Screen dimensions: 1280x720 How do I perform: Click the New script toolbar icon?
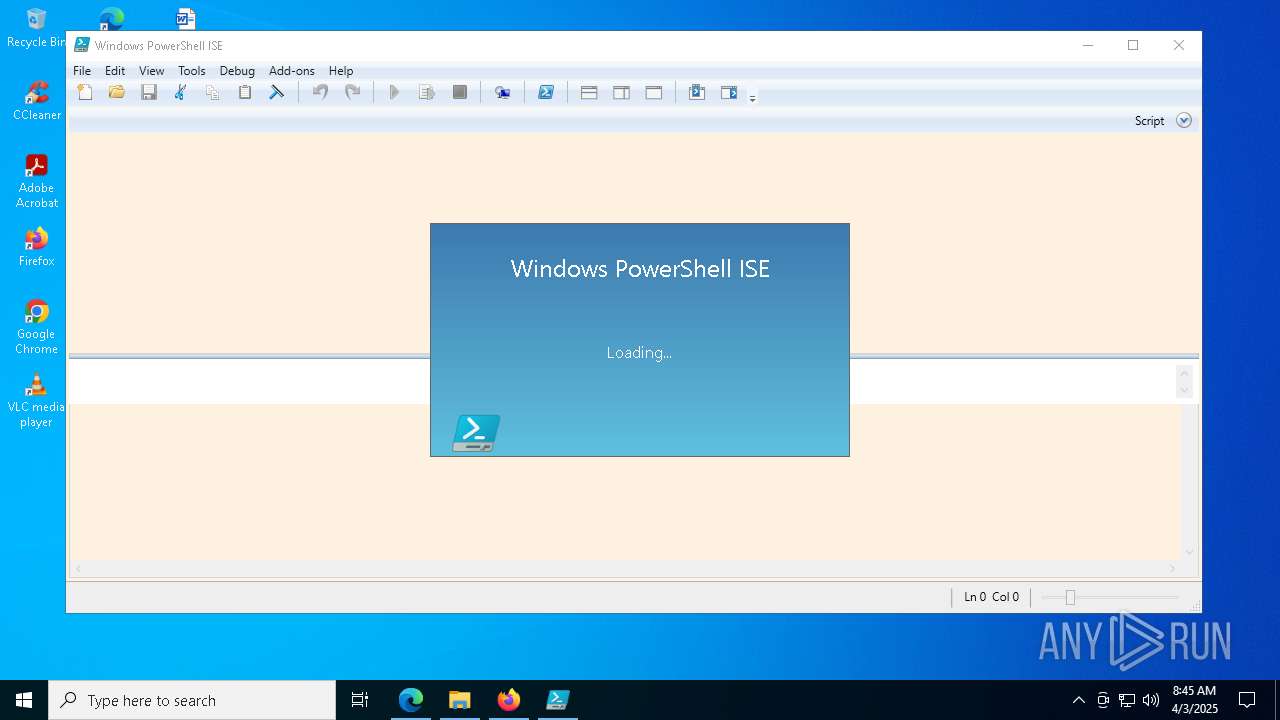tap(85, 93)
